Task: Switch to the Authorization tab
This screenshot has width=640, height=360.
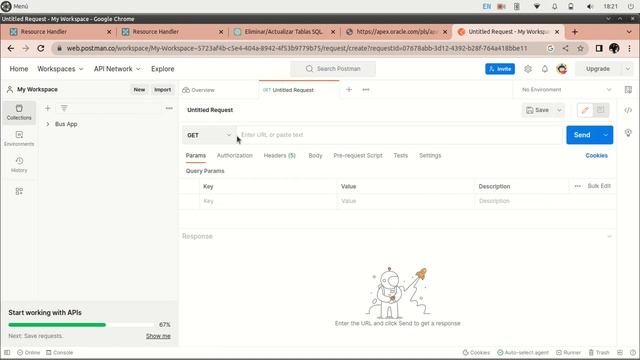Action: (x=235, y=156)
